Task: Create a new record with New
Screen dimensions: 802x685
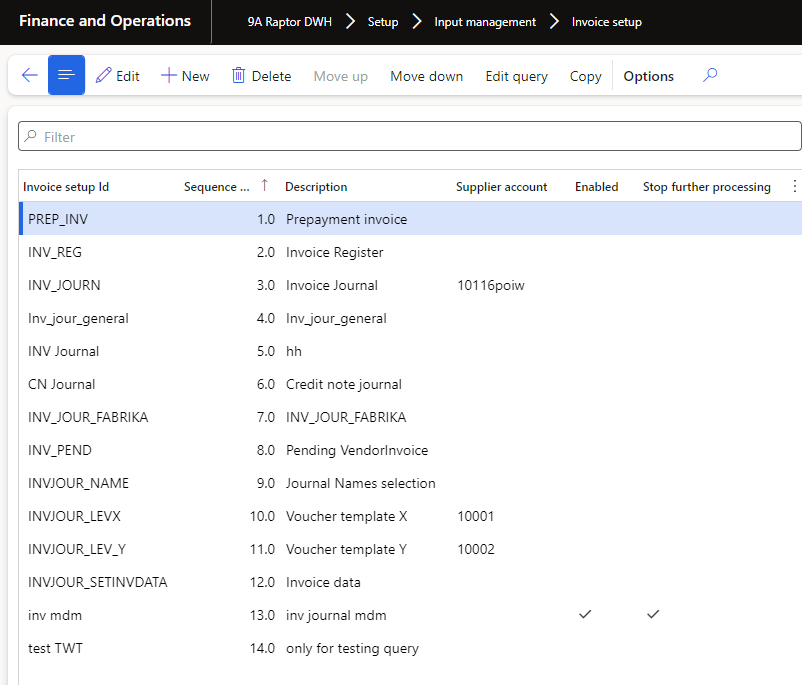Action: coord(185,76)
